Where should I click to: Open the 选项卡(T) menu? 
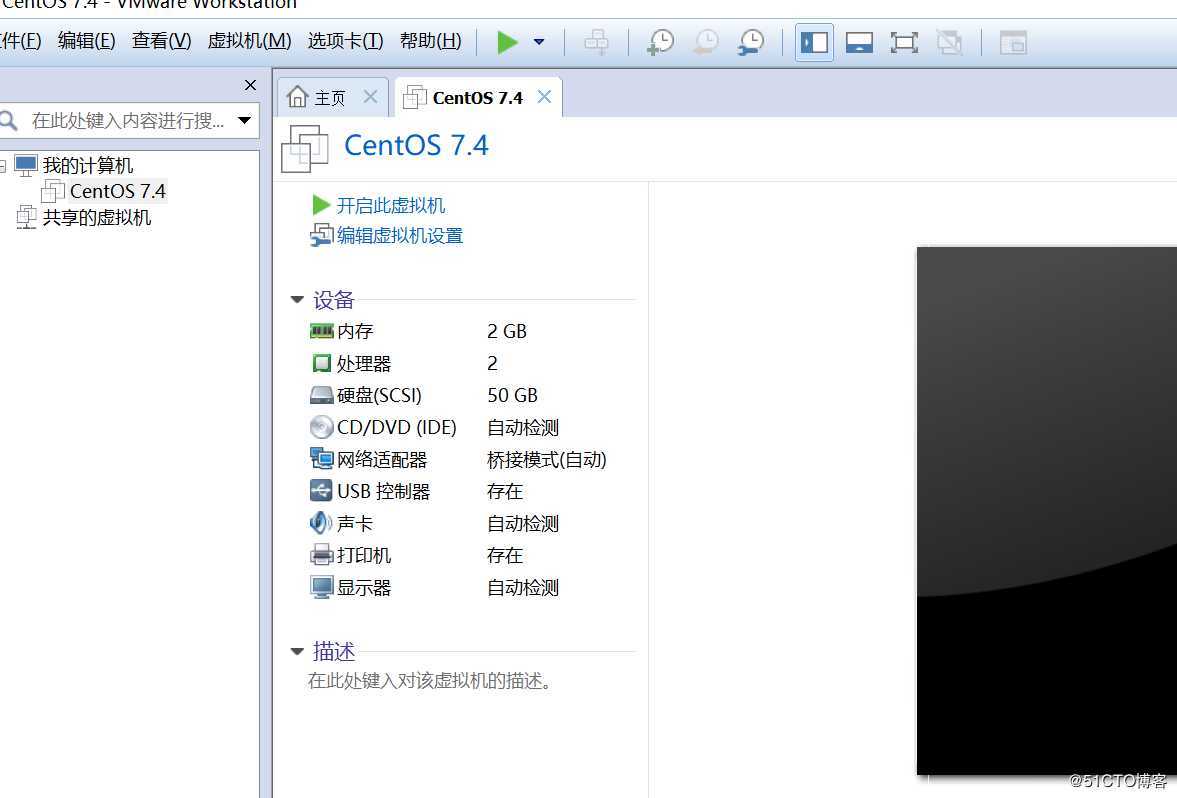click(345, 41)
